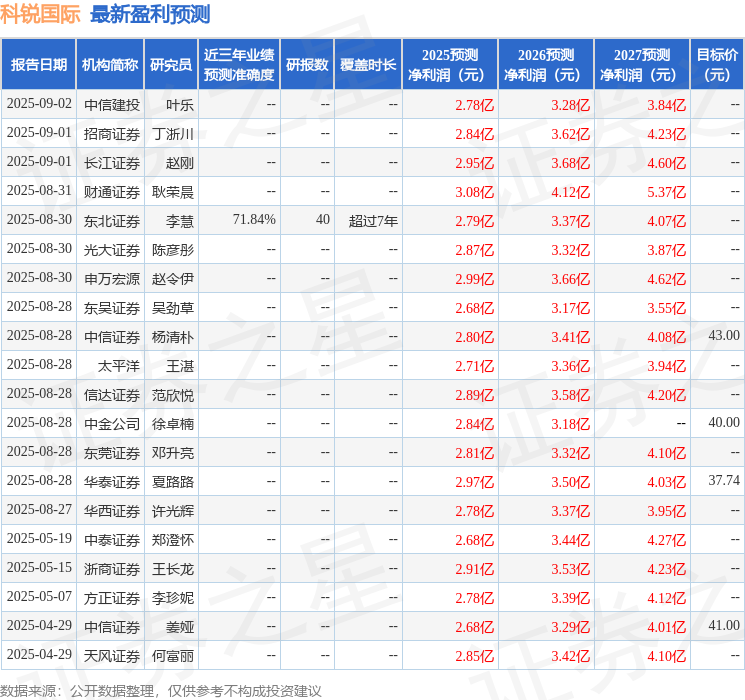This screenshot has height=700, width=745.
Task: Select the 申万宏源 institution cell
Action: [112, 279]
